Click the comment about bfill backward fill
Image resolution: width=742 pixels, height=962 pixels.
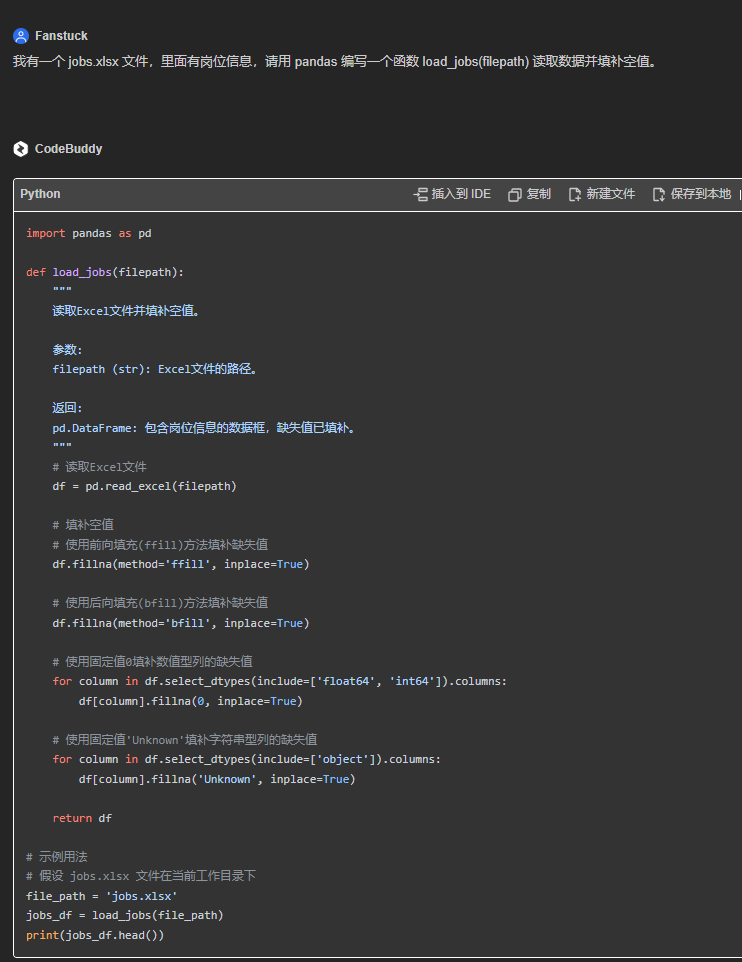click(160, 603)
